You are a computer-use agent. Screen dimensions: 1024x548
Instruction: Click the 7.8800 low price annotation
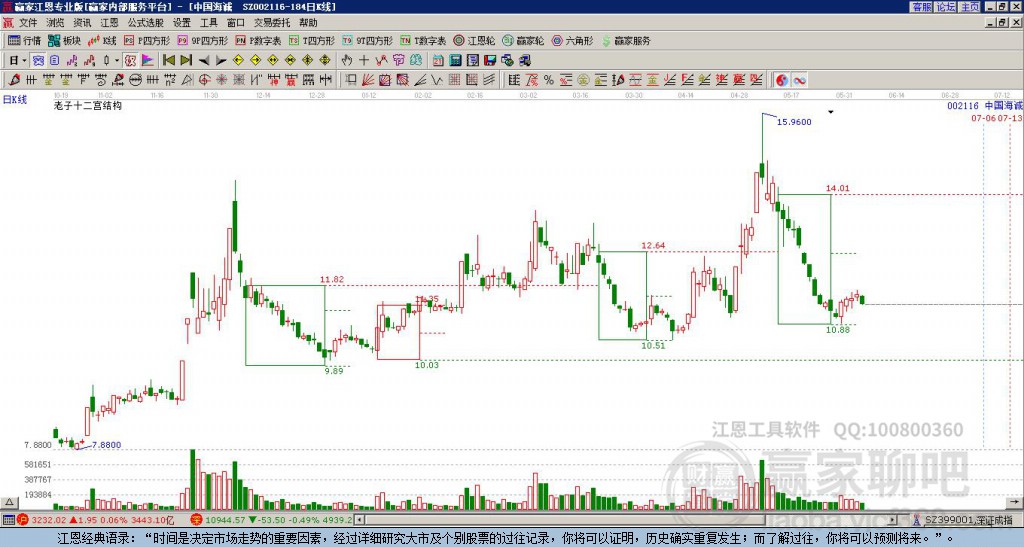(106, 445)
